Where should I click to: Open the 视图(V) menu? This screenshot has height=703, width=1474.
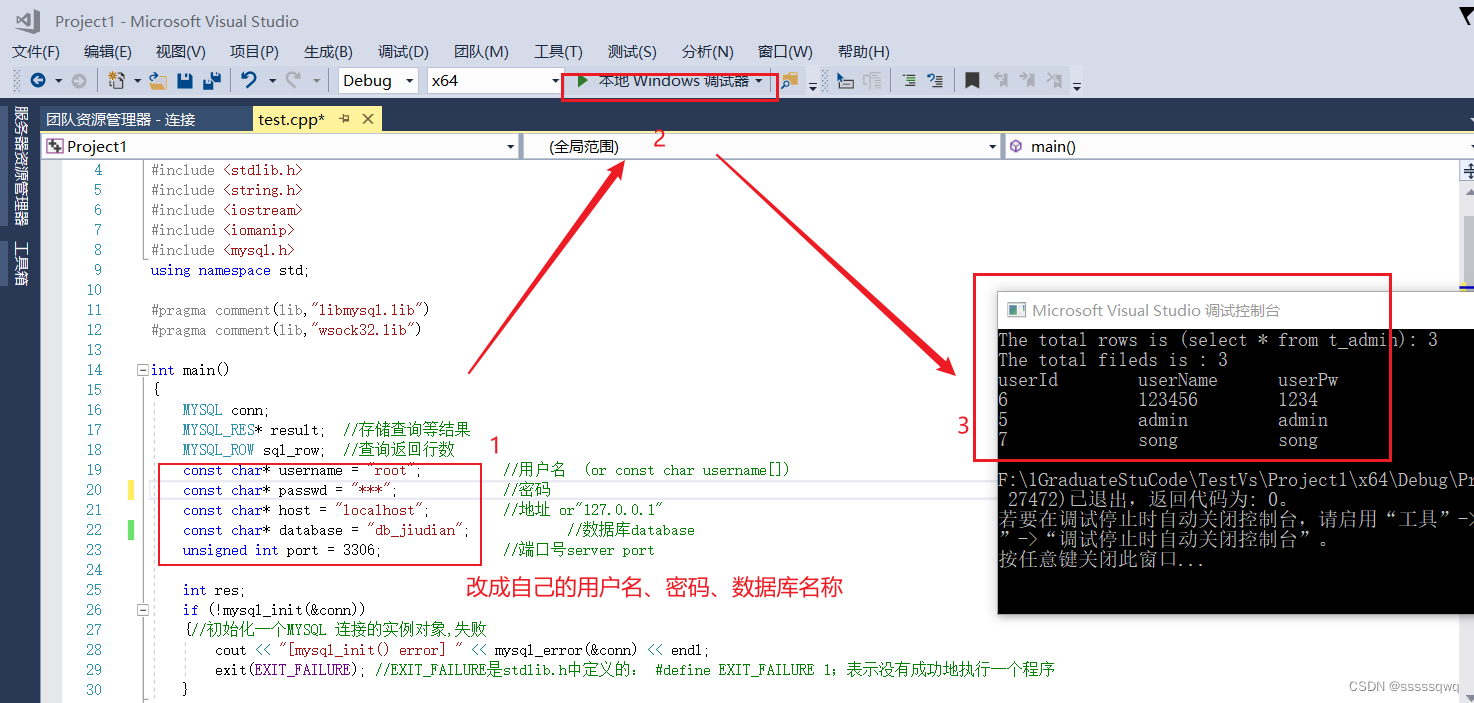click(x=181, y=52)
